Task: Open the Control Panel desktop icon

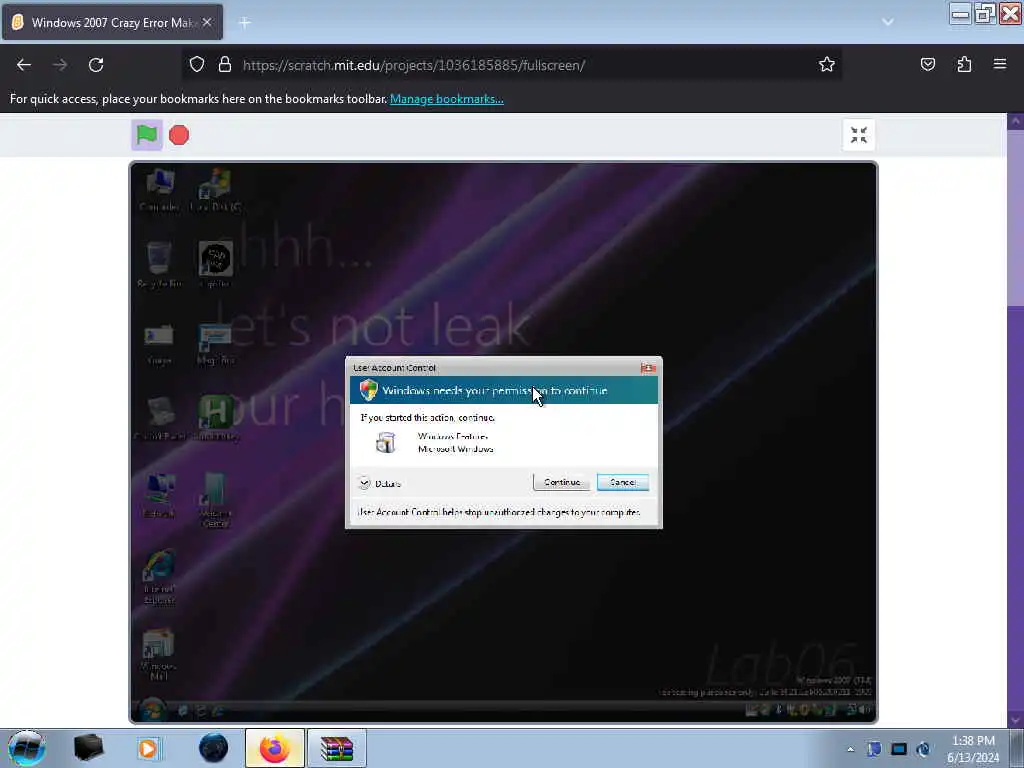Action: click(x=159, y=418)
